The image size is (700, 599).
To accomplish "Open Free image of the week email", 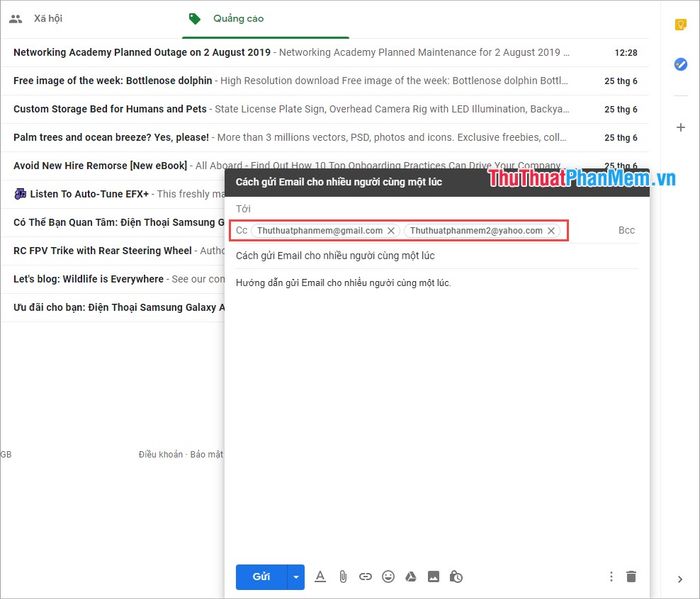I will tap(325, 81).
